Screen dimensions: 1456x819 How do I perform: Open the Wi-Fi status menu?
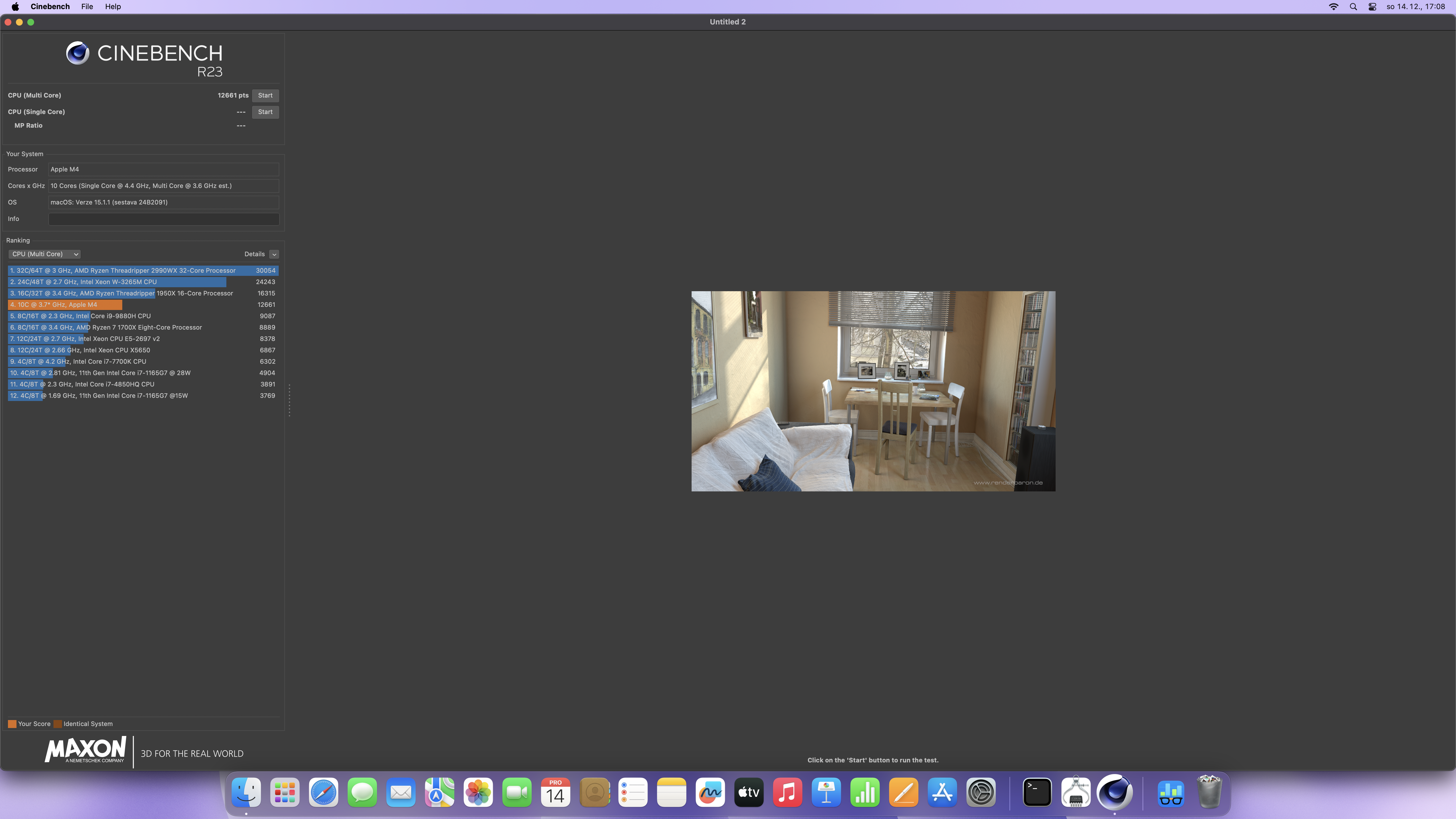[x=1333, y=7]
